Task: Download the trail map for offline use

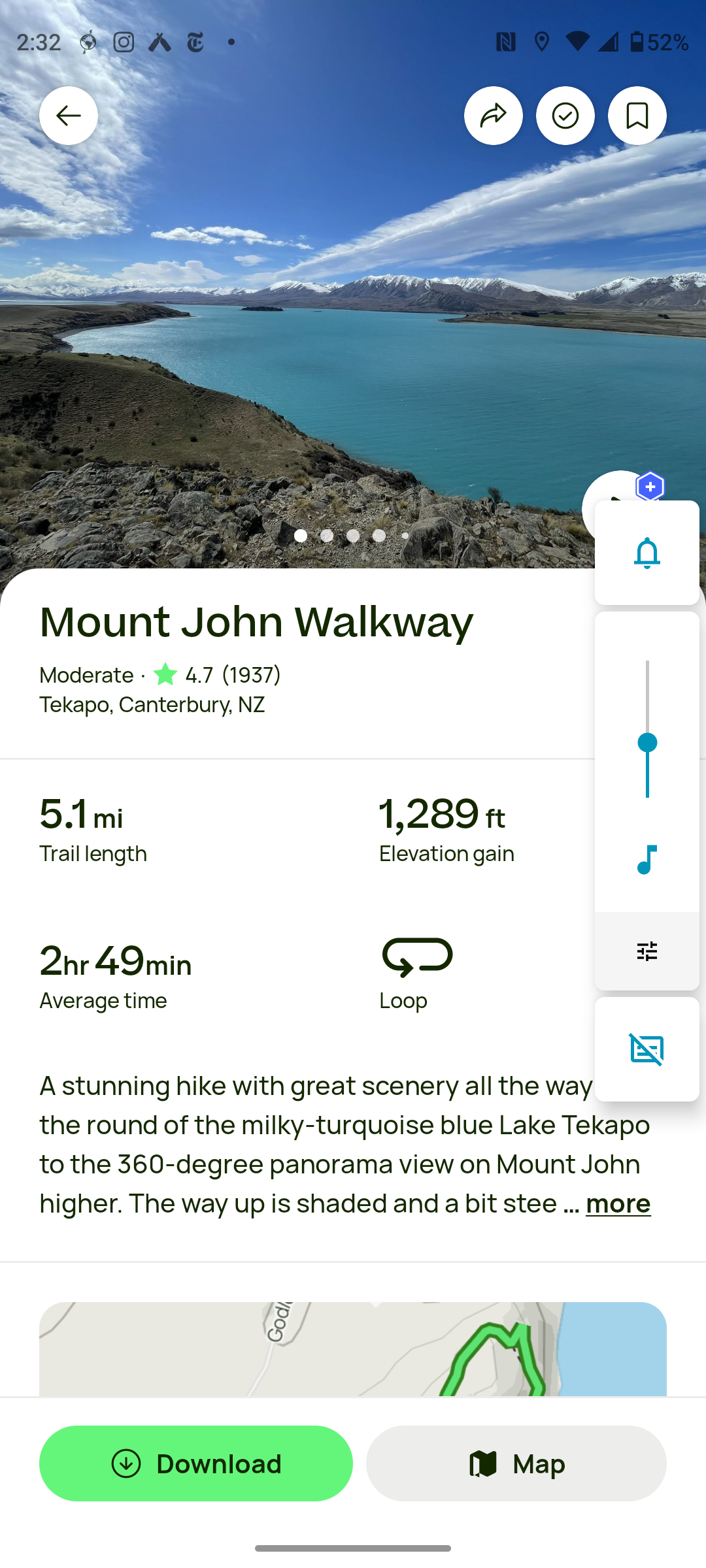Action: [196, 1463]
